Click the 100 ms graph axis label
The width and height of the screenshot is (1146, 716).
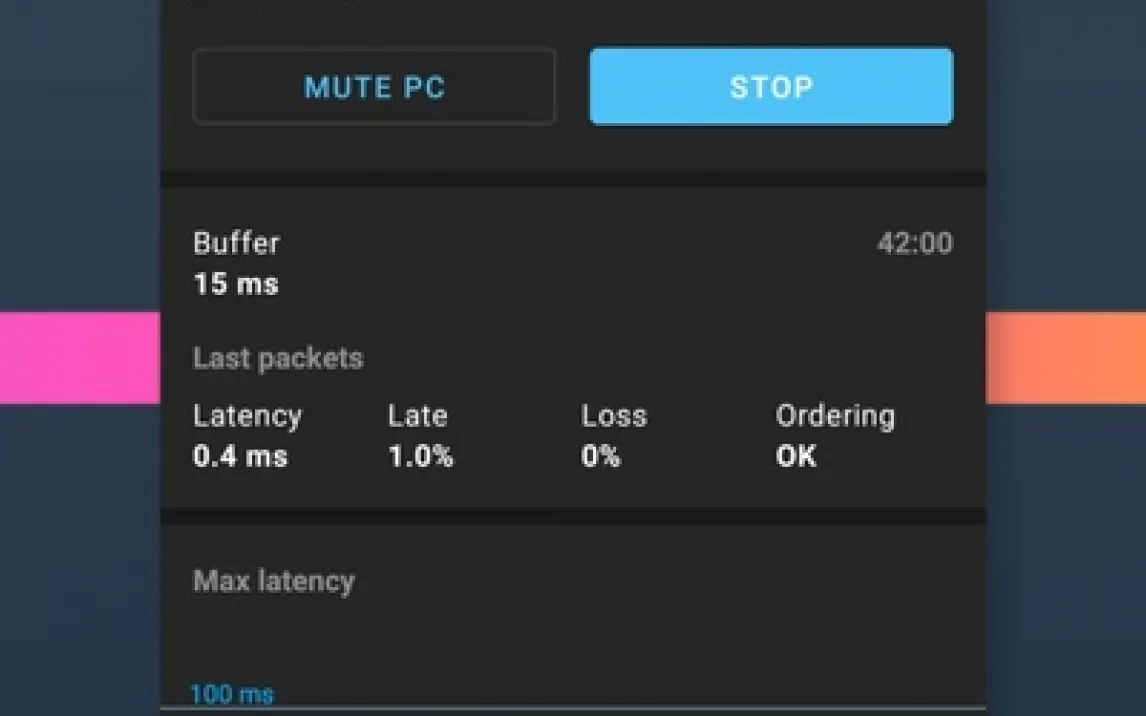(x=232, y=694)
